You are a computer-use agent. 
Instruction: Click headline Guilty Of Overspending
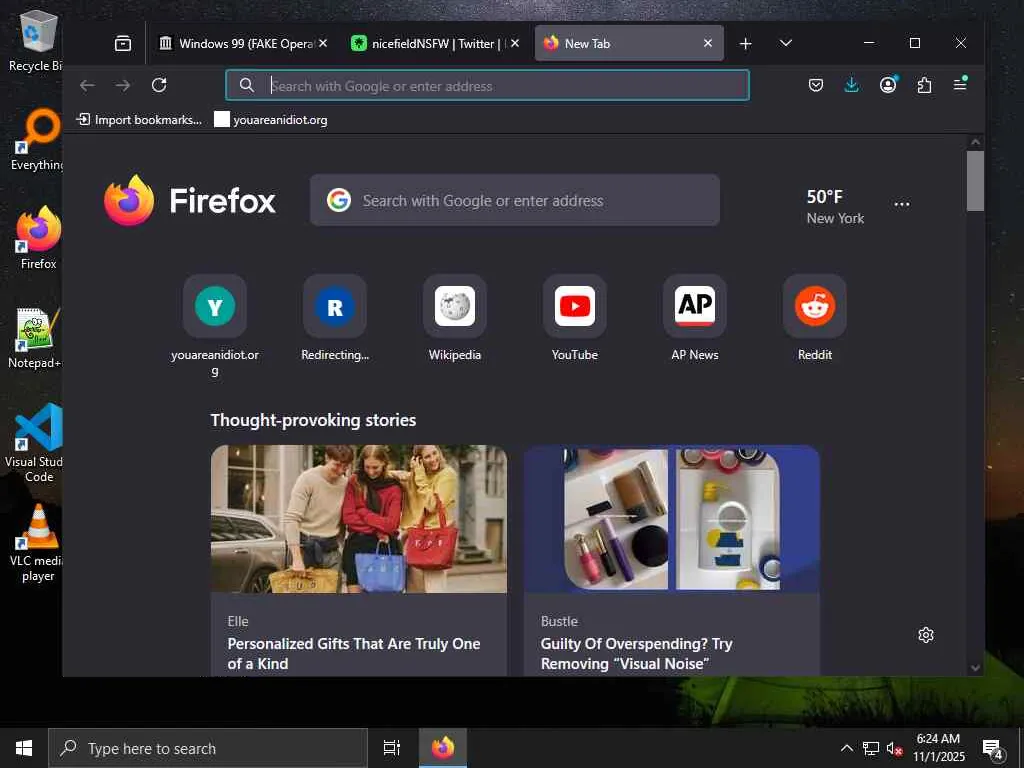(637, 653)
